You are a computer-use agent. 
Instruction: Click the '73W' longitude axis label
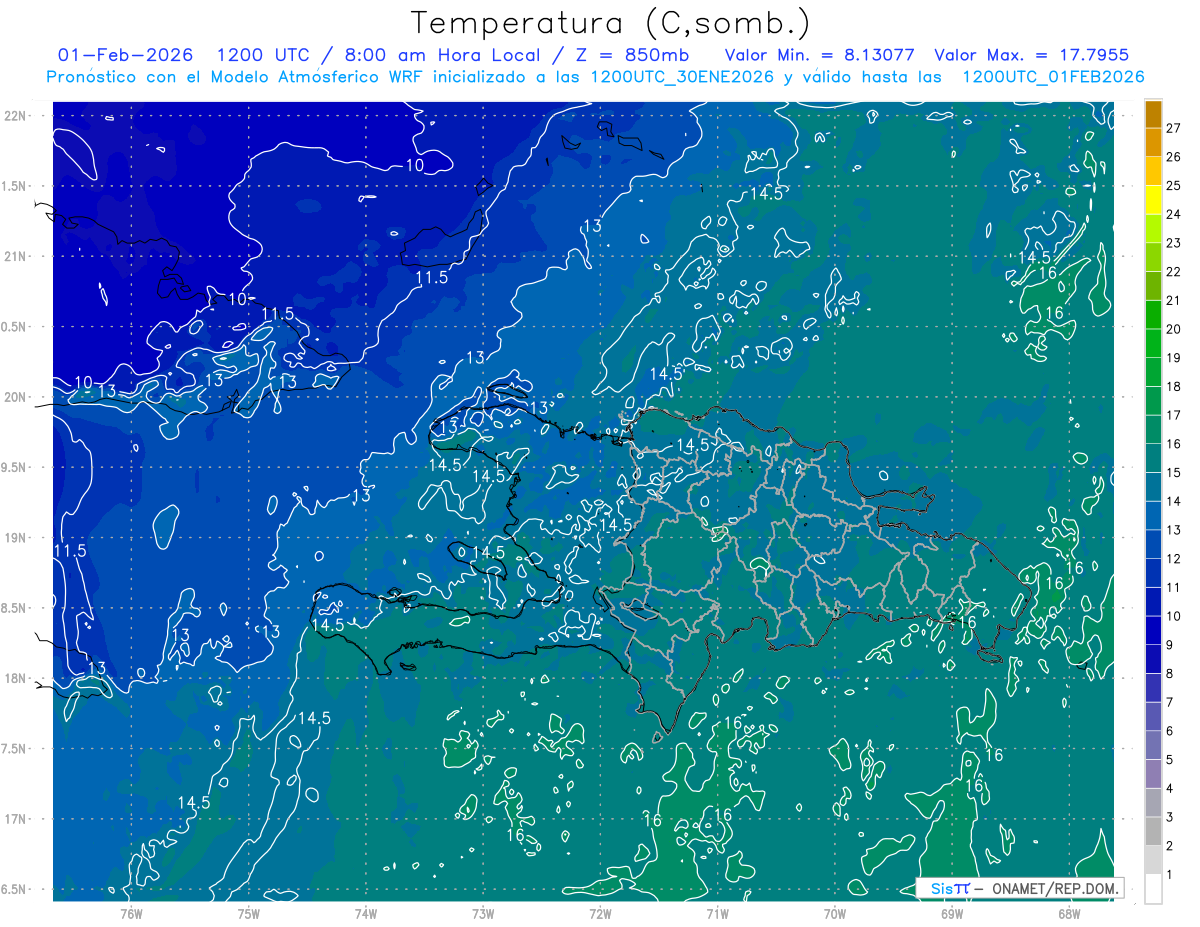(x=483, y=913)
